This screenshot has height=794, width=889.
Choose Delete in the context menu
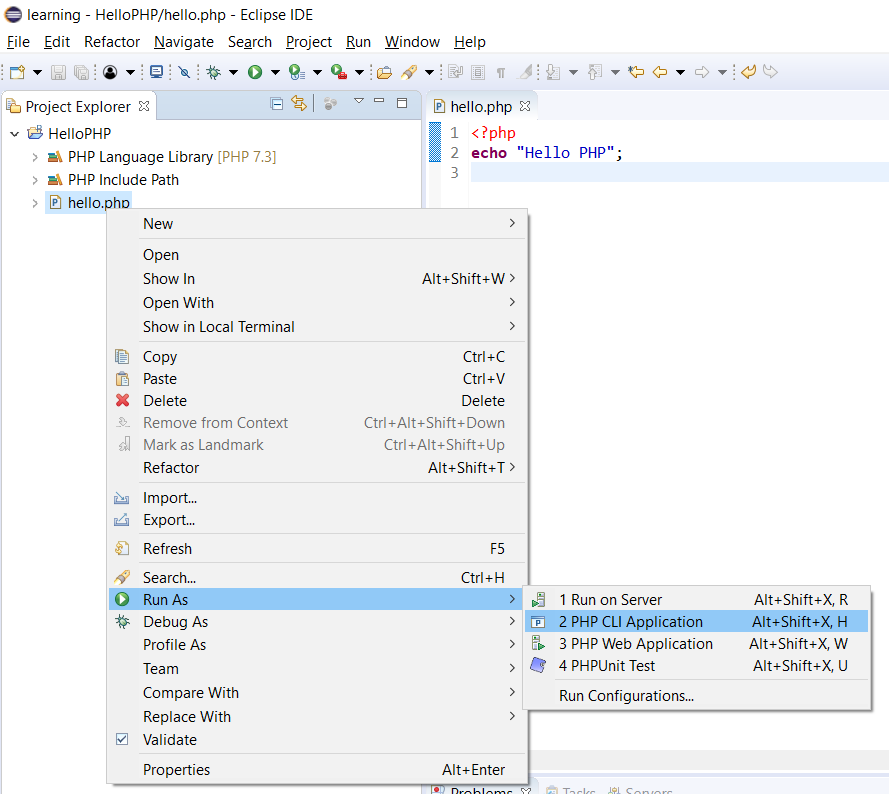click(318, 401)
